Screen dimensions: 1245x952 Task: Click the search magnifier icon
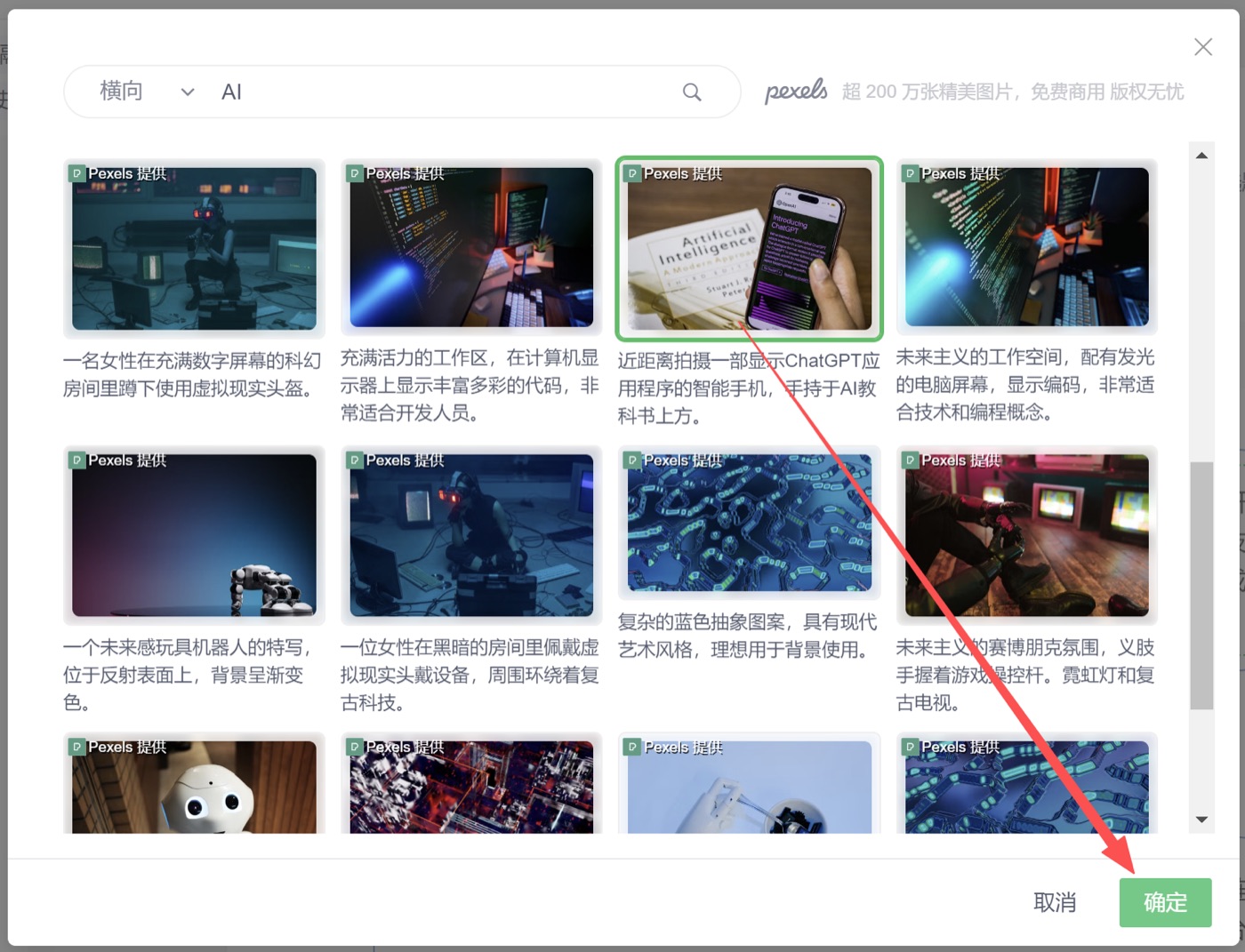coord(692,92)
